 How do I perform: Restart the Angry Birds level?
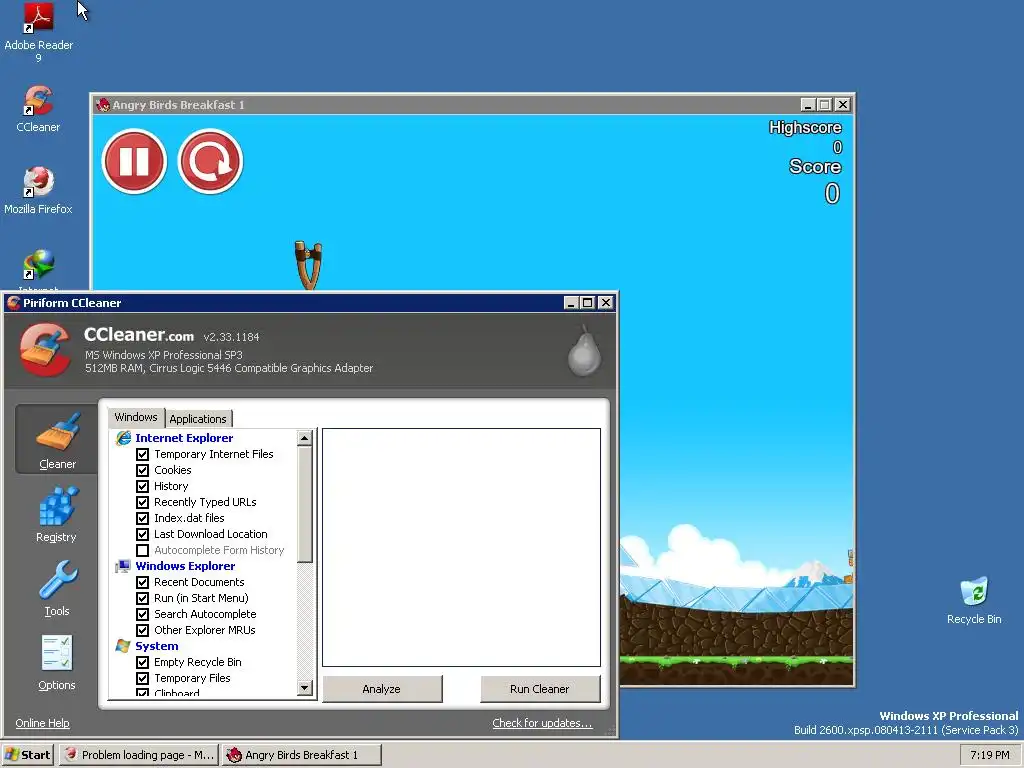coord(210,161)
